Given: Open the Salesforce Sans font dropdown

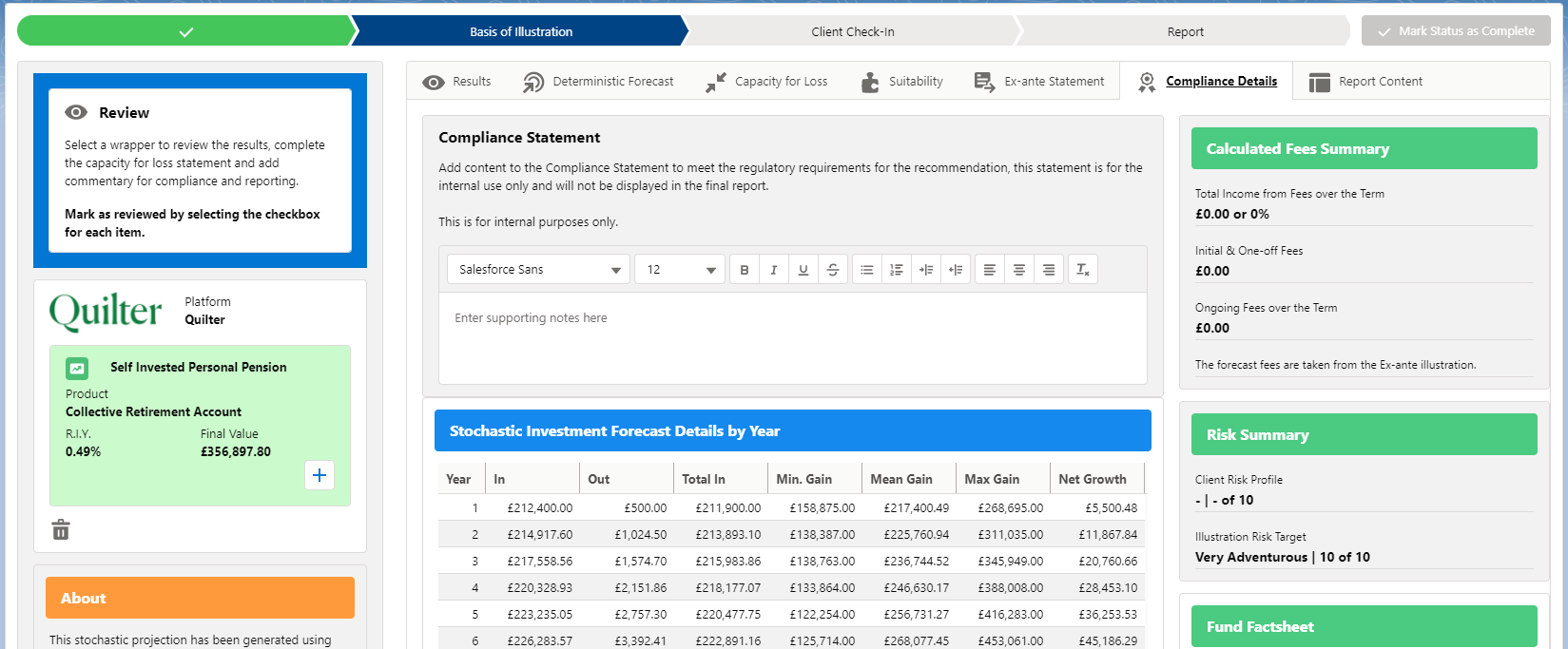Looking at the screenshot, I should pyautogui.click(x=538, y=270).
